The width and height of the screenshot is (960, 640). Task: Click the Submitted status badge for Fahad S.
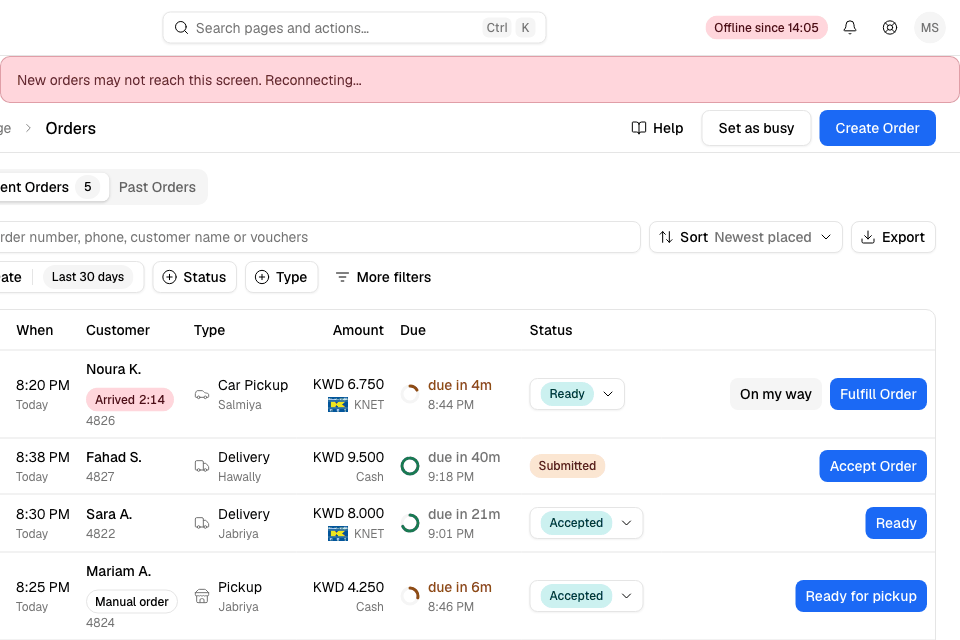[x=567, y=466]
